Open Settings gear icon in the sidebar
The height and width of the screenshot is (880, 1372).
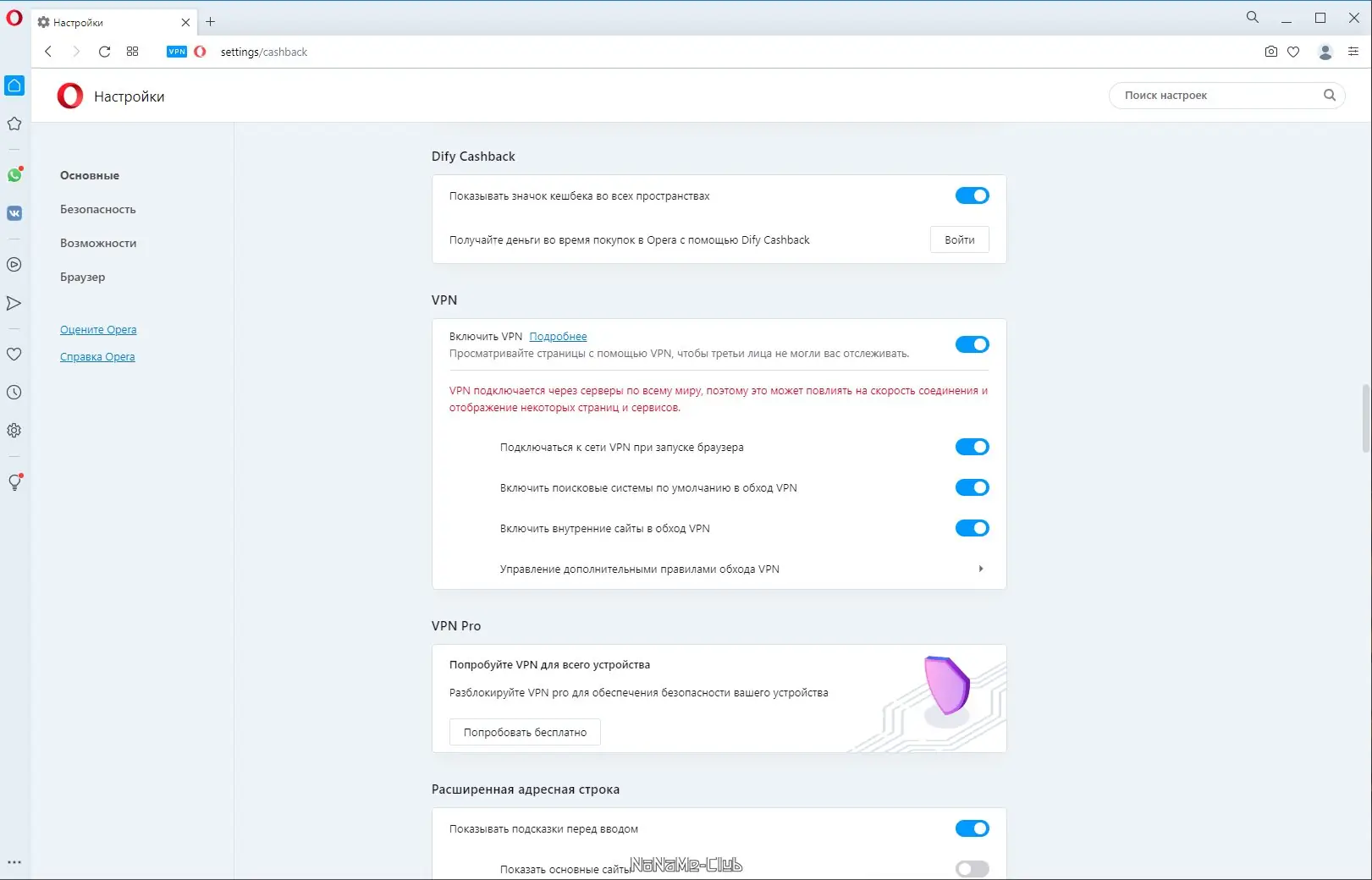(14, 431)
